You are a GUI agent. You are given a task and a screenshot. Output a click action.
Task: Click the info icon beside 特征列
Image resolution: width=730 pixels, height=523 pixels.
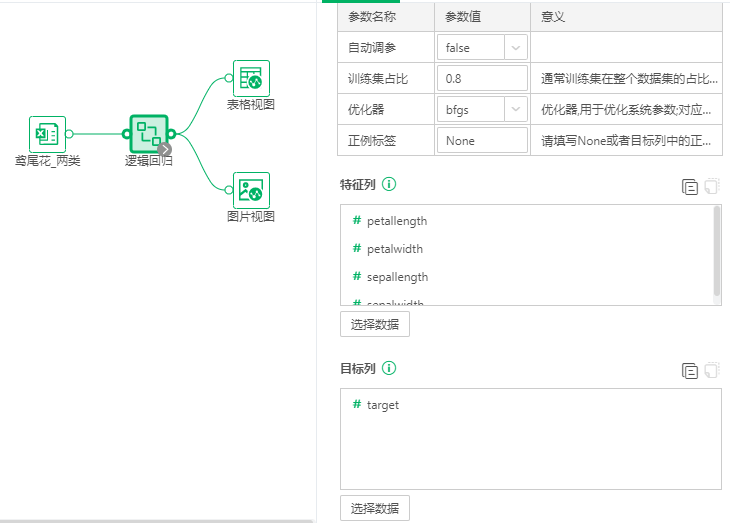pos(389,184)
